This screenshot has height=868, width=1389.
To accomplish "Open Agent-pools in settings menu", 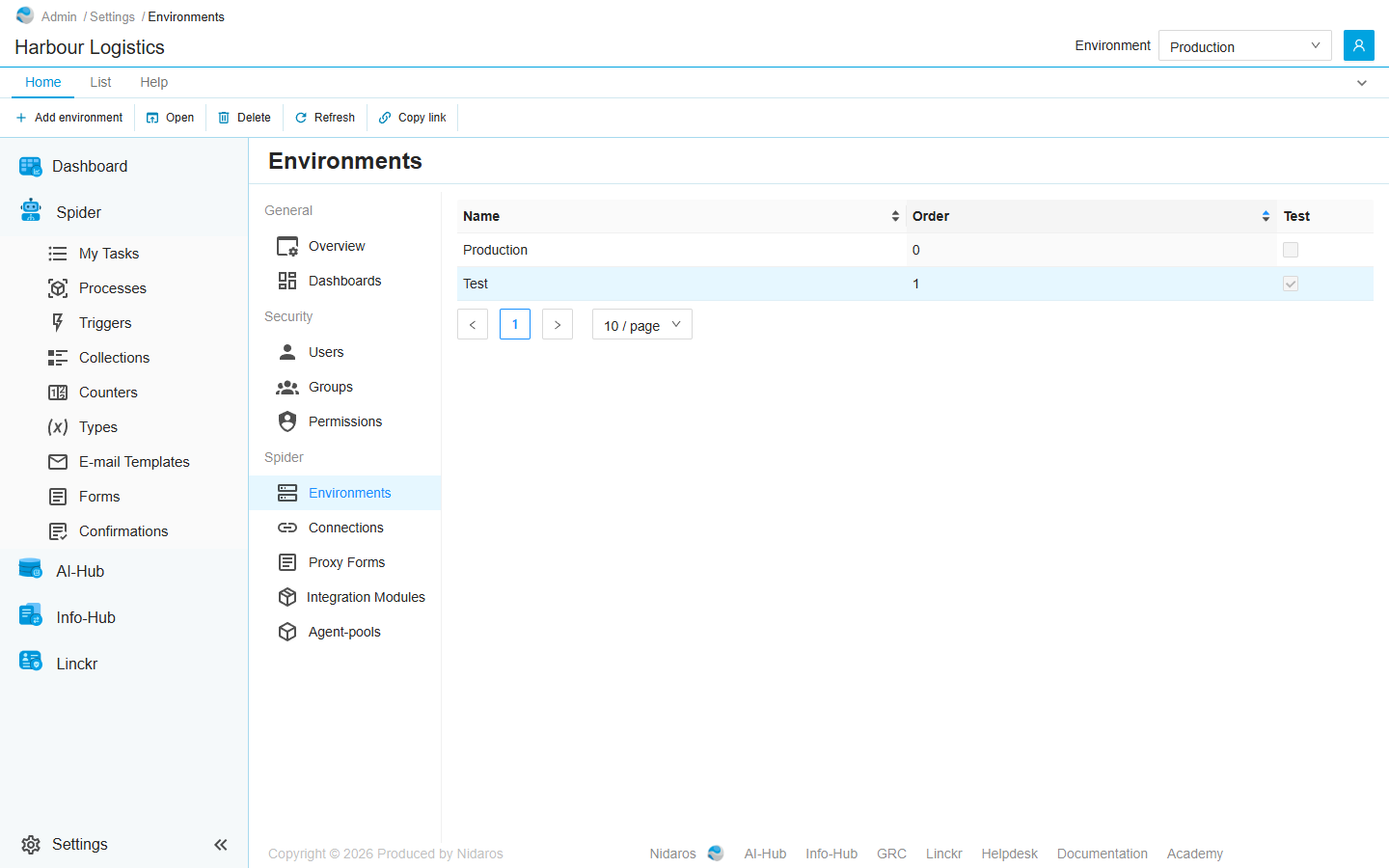I will 345,632.
